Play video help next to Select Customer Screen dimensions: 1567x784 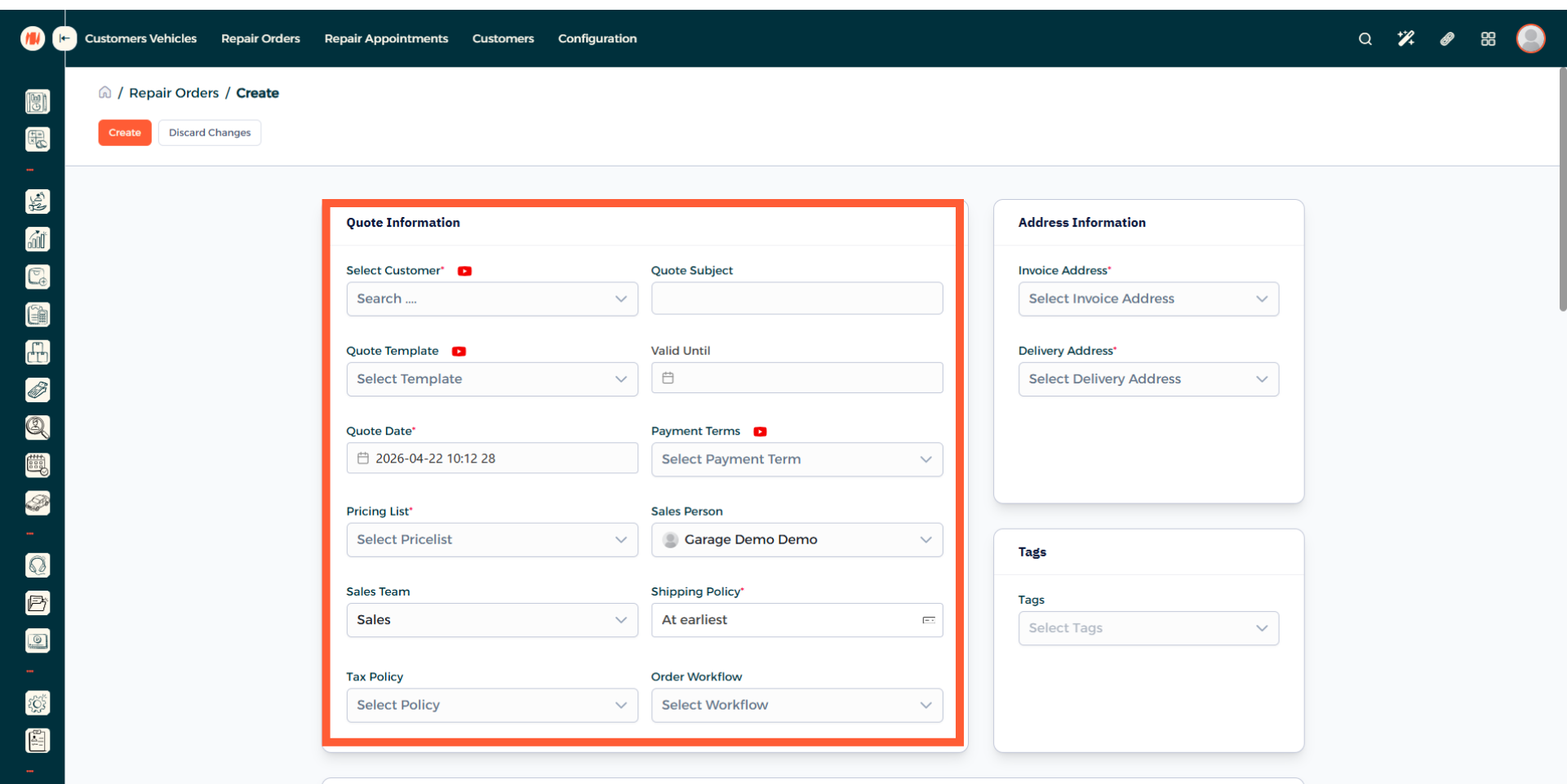(464, 271)
